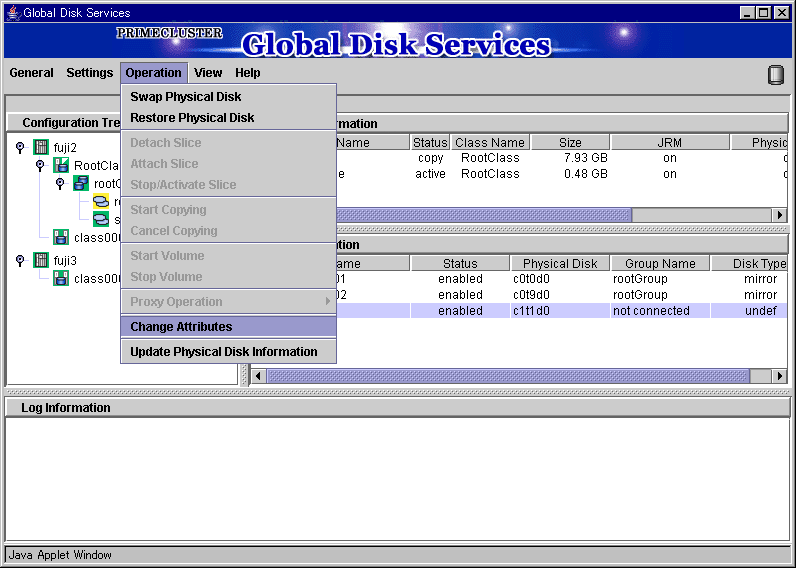Click the class0001 icon under fuji3
Image resolution: width=796 pixels, height=568 pixels.
point(61,278)
